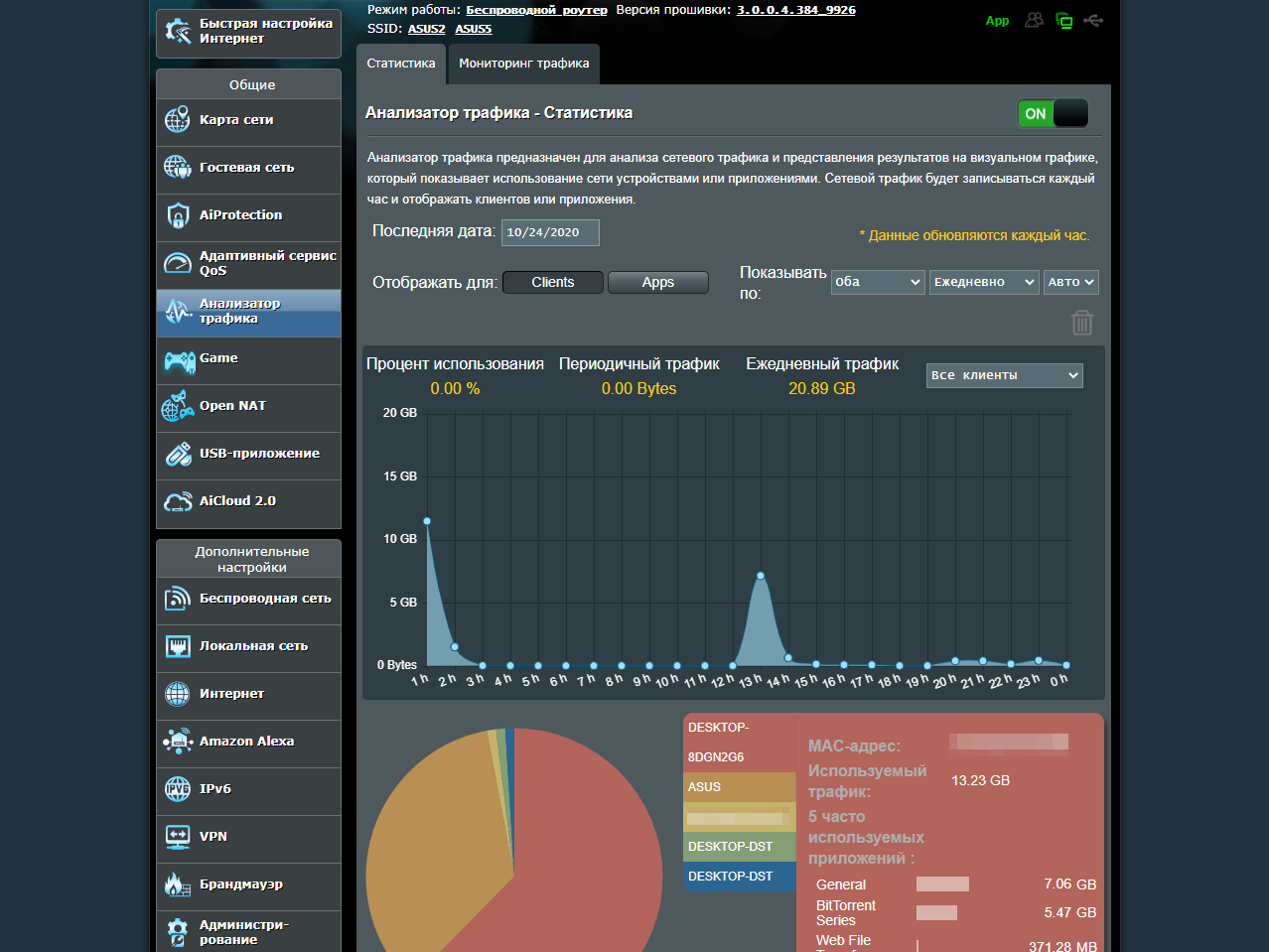The image size is (1269, 952).
Task: Click the last date field 10/24/2020
Action: pyautogui.click(x=550, y=232)
